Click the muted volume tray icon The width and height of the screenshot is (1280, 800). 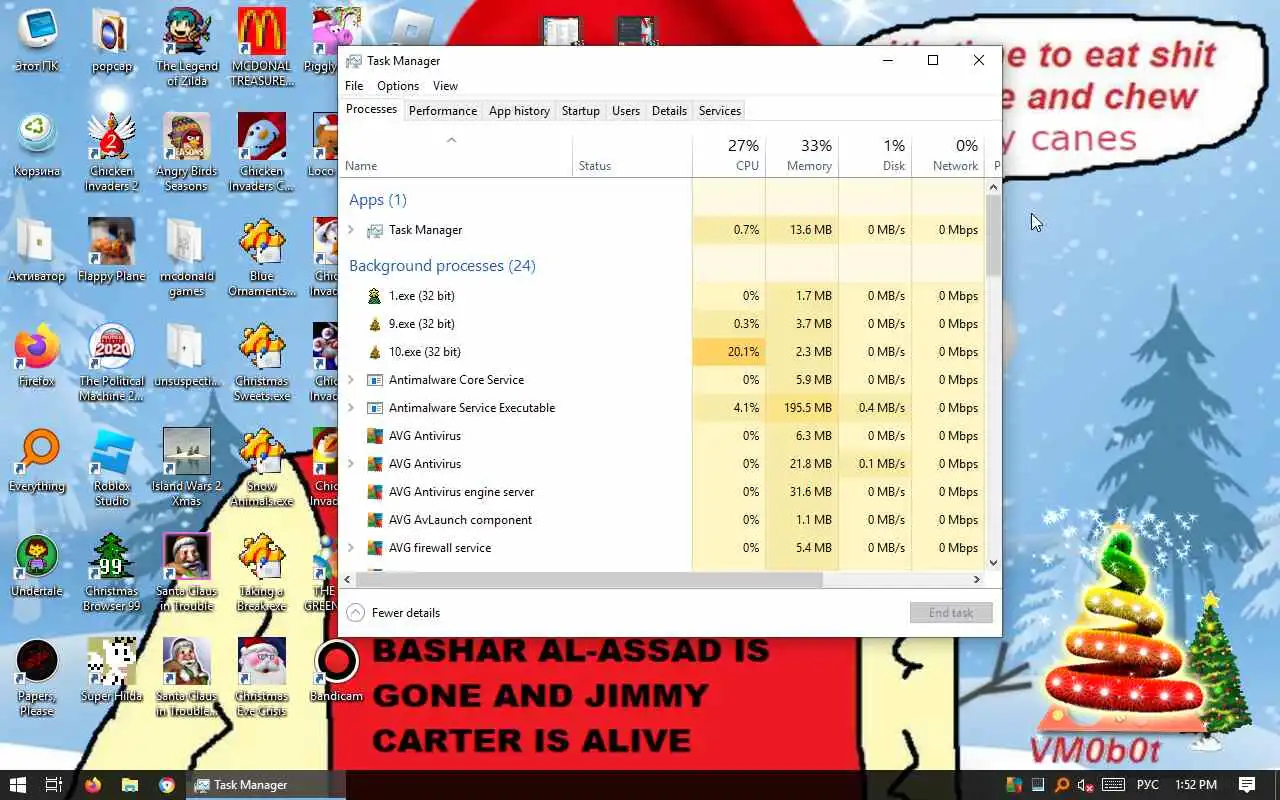pos(1085,785)
